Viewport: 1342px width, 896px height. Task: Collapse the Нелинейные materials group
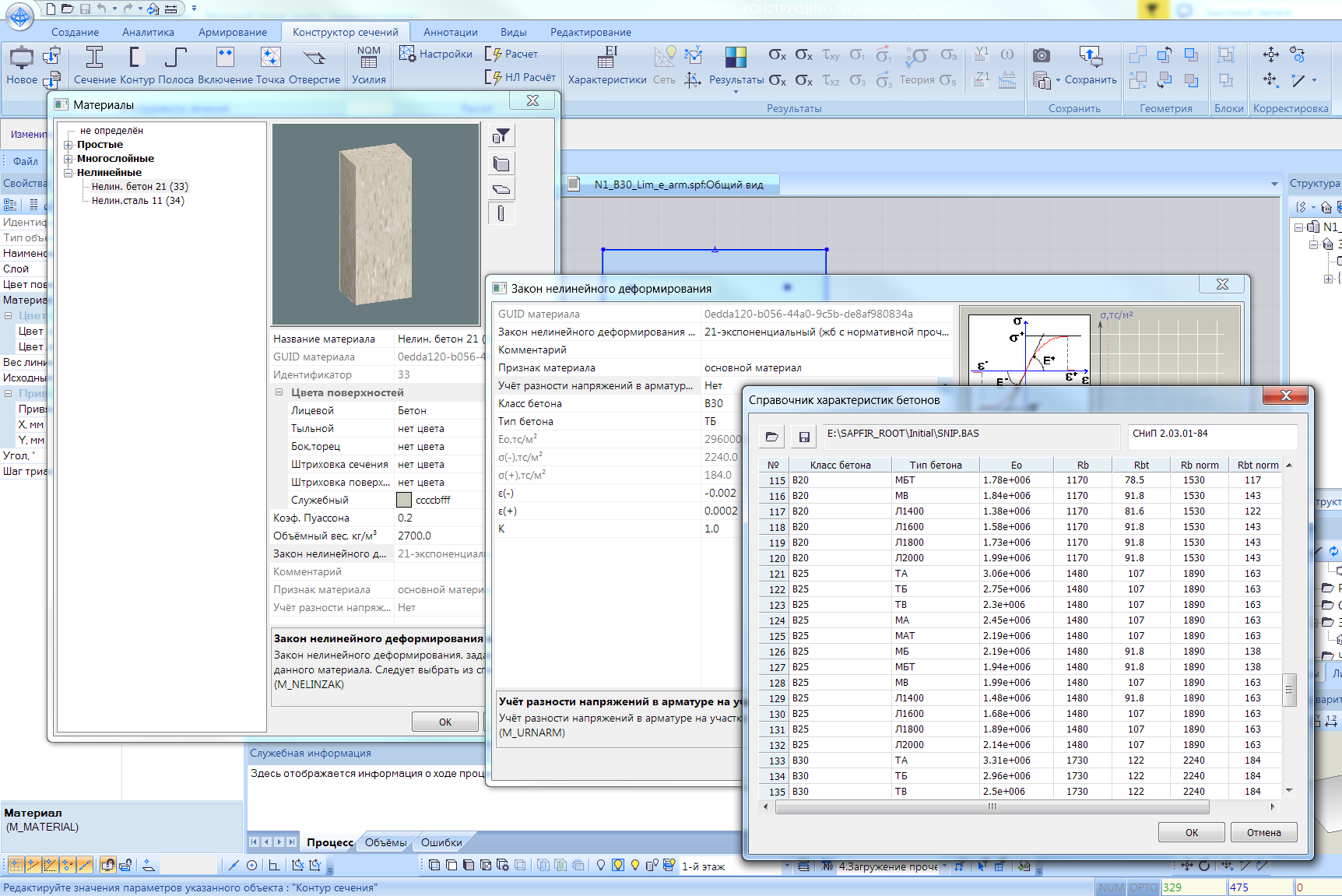click(69, 173)
